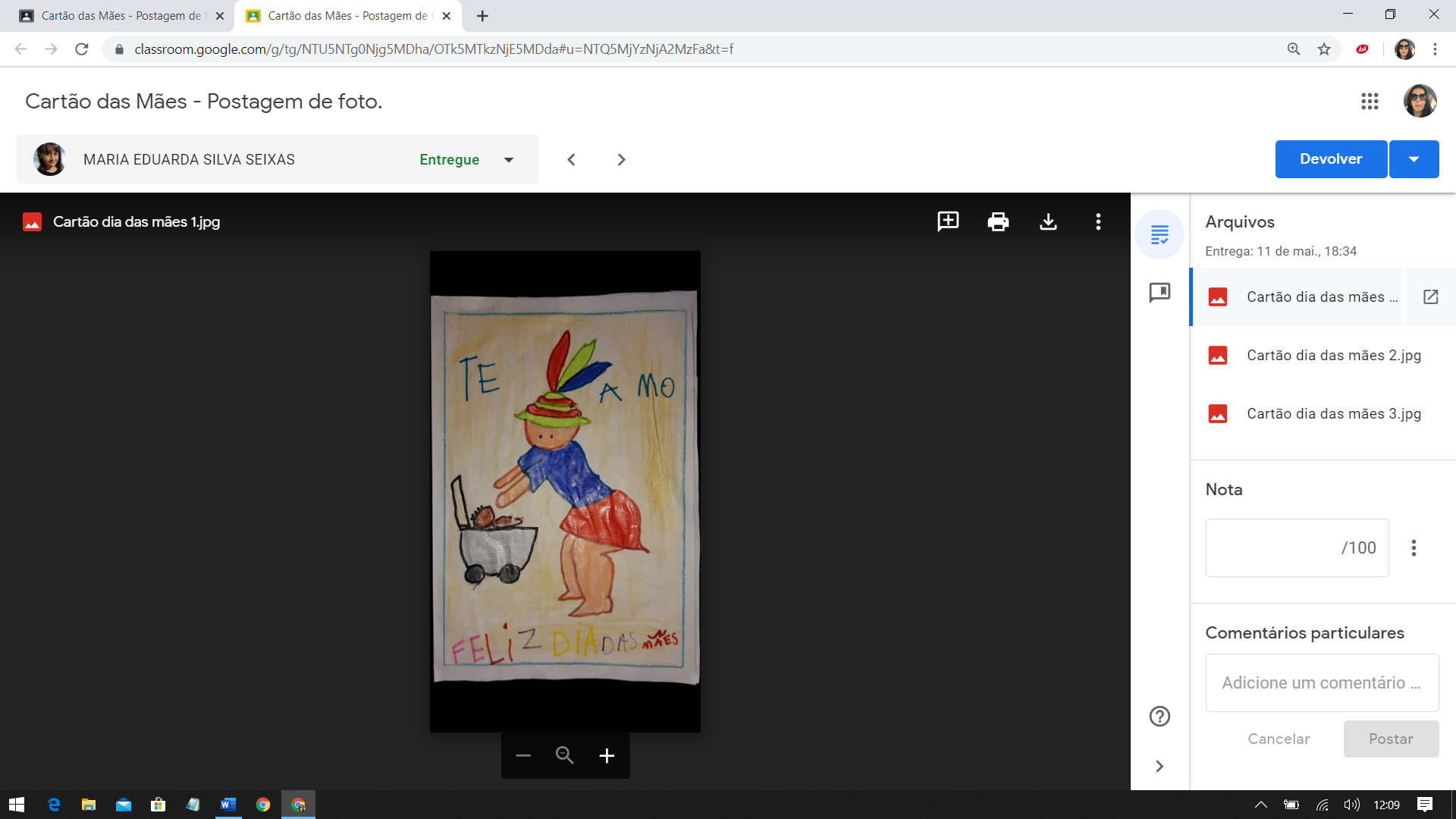Open File Explorer from the taskbar

click(x=88, y=805)
